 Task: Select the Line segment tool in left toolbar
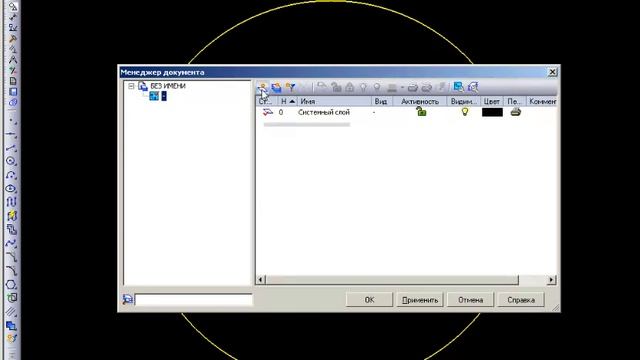click(12, 149)
